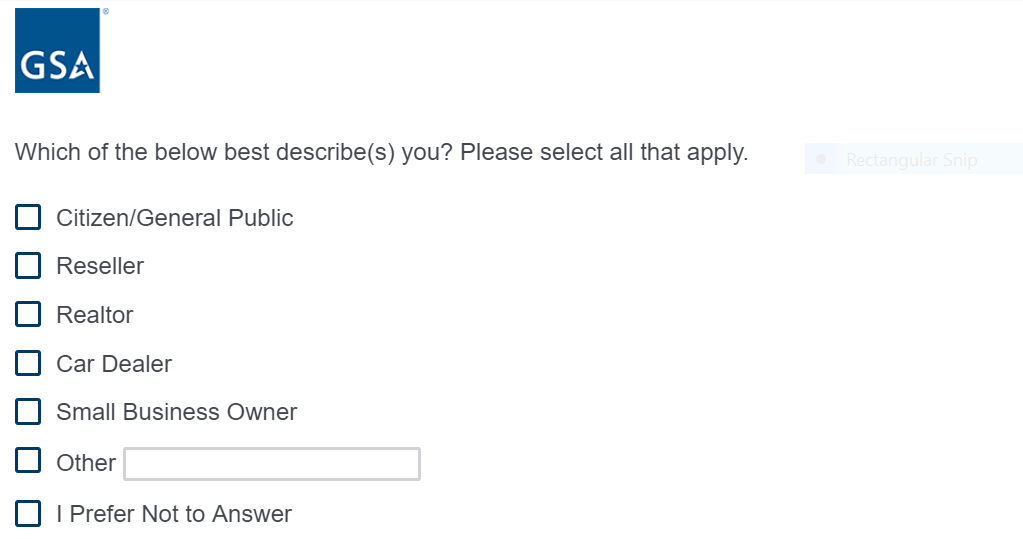
Task: Select the Car Dealer checkbox
Action: pos(28,363)
